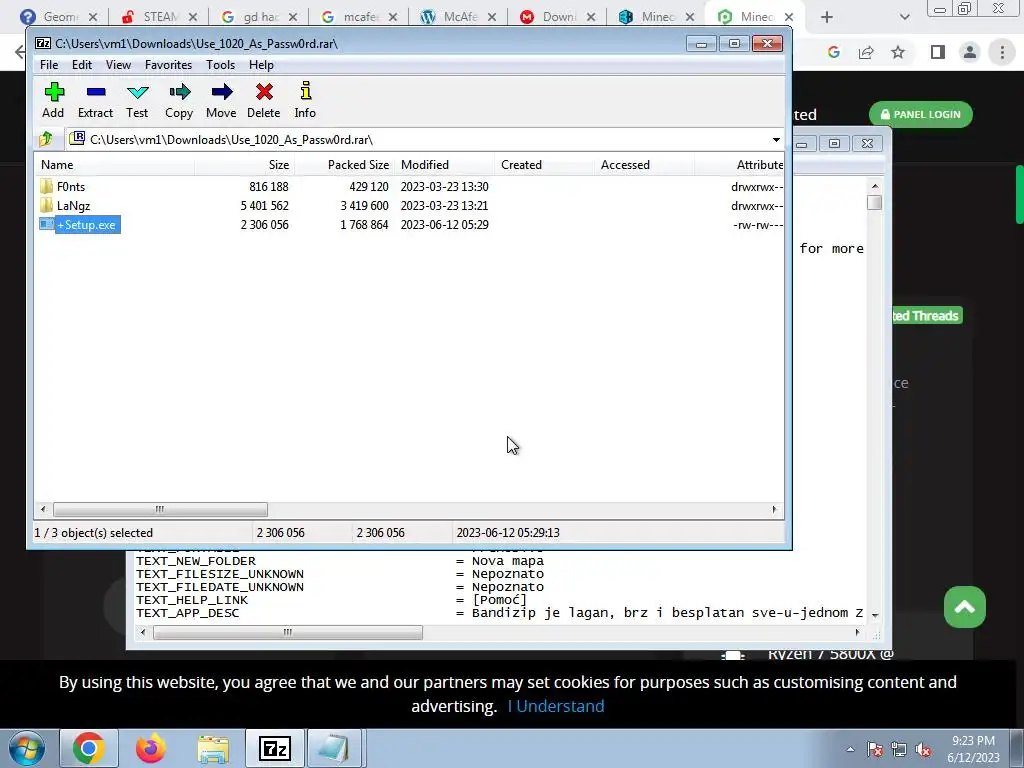Bookmark this page star icon
Screen dimensions: 1024x768
tap(898, 52)
